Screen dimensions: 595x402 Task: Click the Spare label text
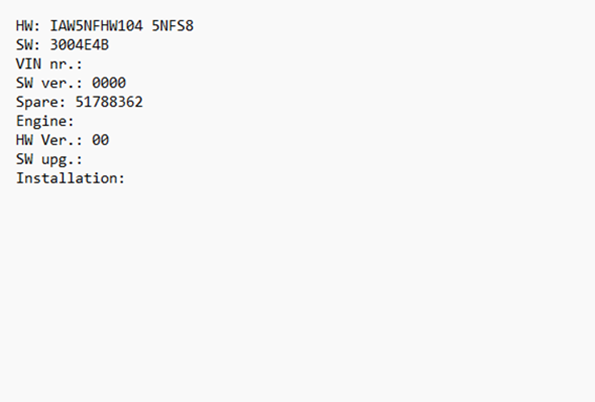[41, 102]
